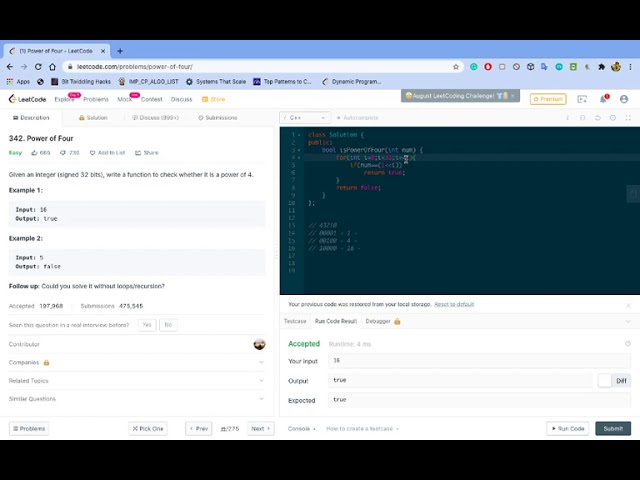Click Pick One random problem
Viewport: 640px width, 480px height.
[148, 429]
